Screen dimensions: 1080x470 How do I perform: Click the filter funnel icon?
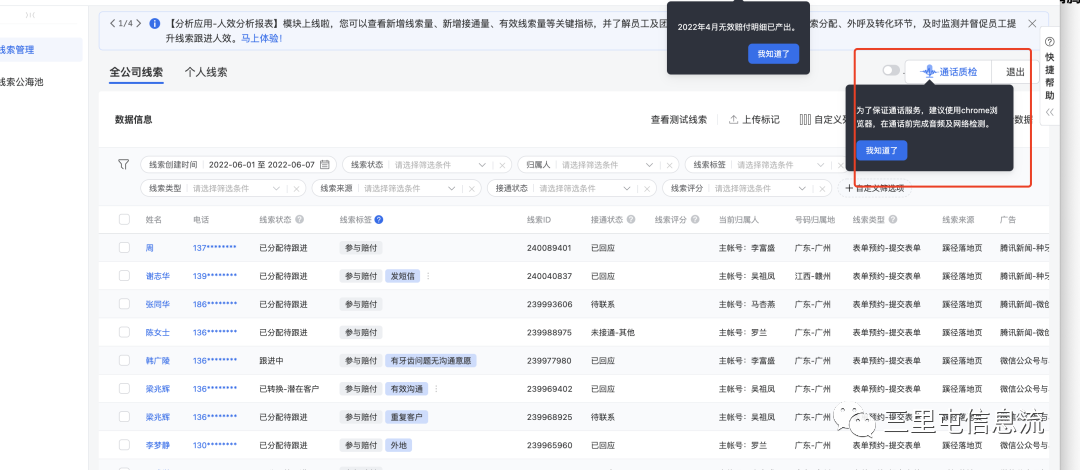point(123,165)
